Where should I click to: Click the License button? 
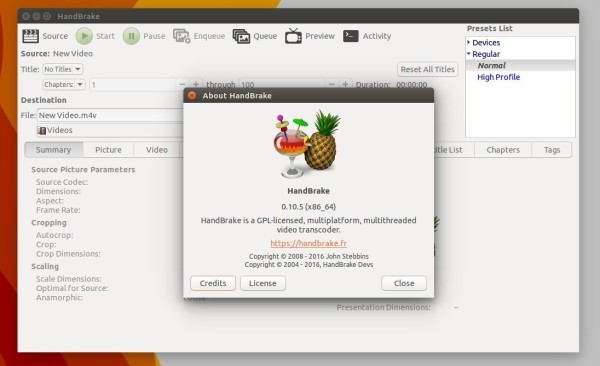pyautogui.click(x=262, y=283)
